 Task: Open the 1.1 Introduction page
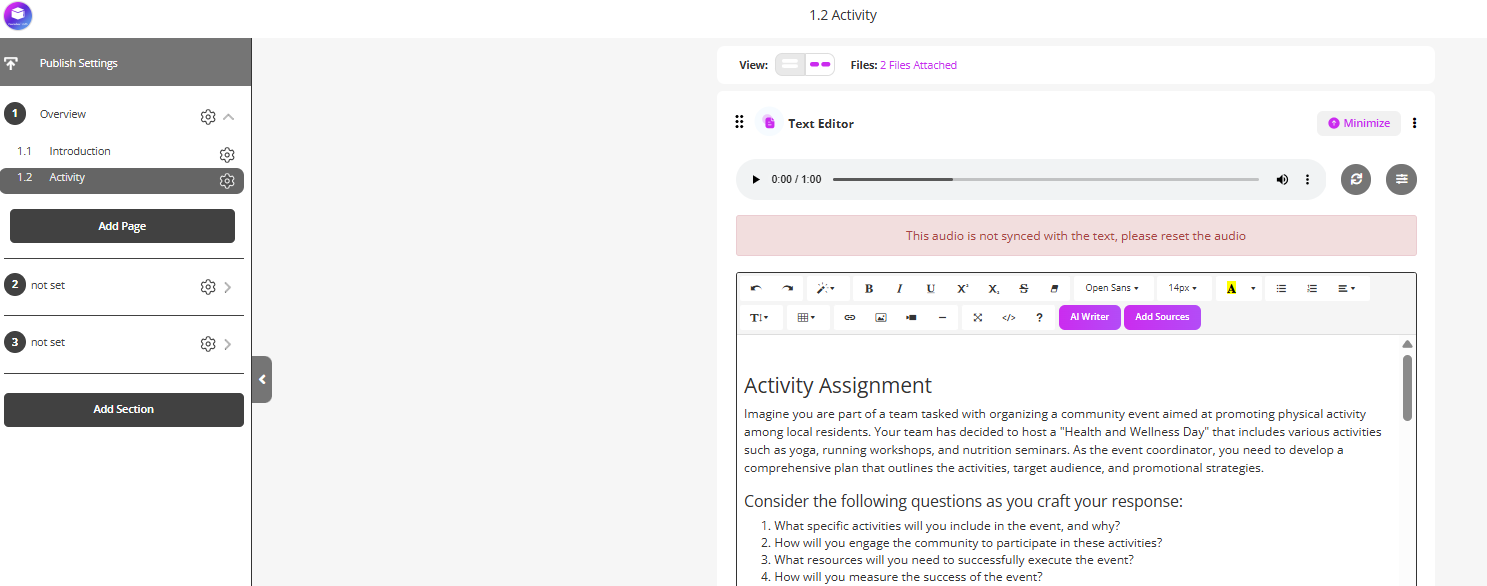[x=80, y=151]
